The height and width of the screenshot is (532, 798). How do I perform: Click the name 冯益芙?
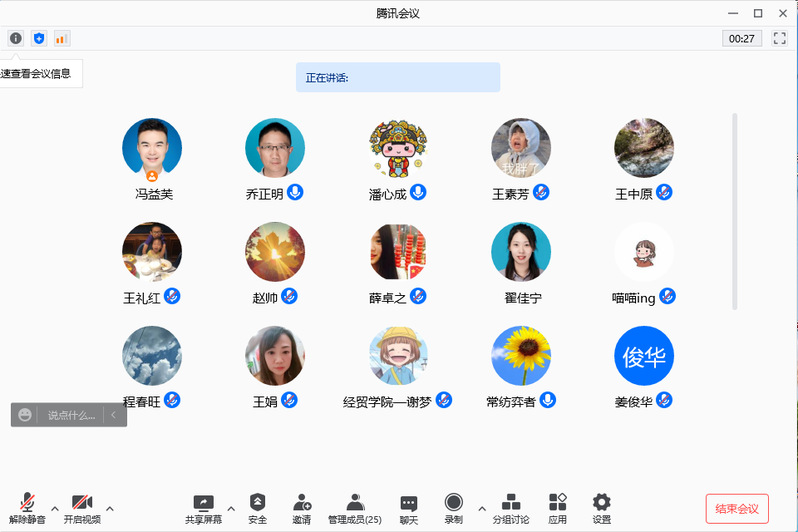click(154, 194)
